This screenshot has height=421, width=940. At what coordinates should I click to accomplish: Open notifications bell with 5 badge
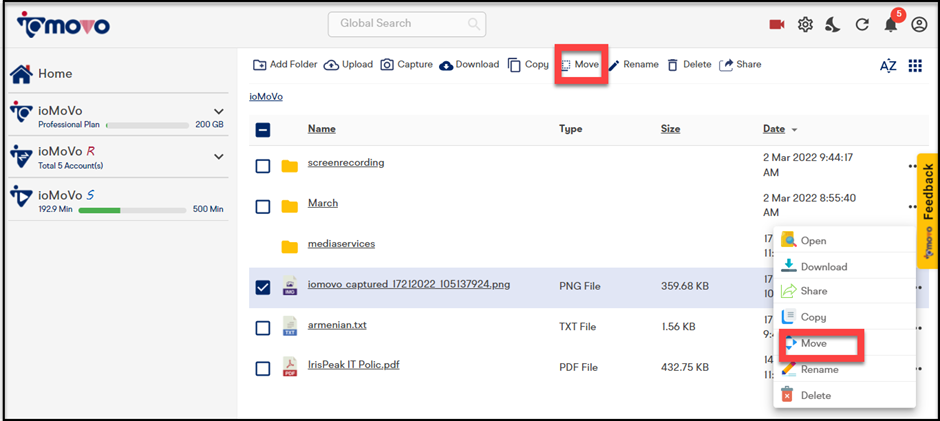click(891, 23)
